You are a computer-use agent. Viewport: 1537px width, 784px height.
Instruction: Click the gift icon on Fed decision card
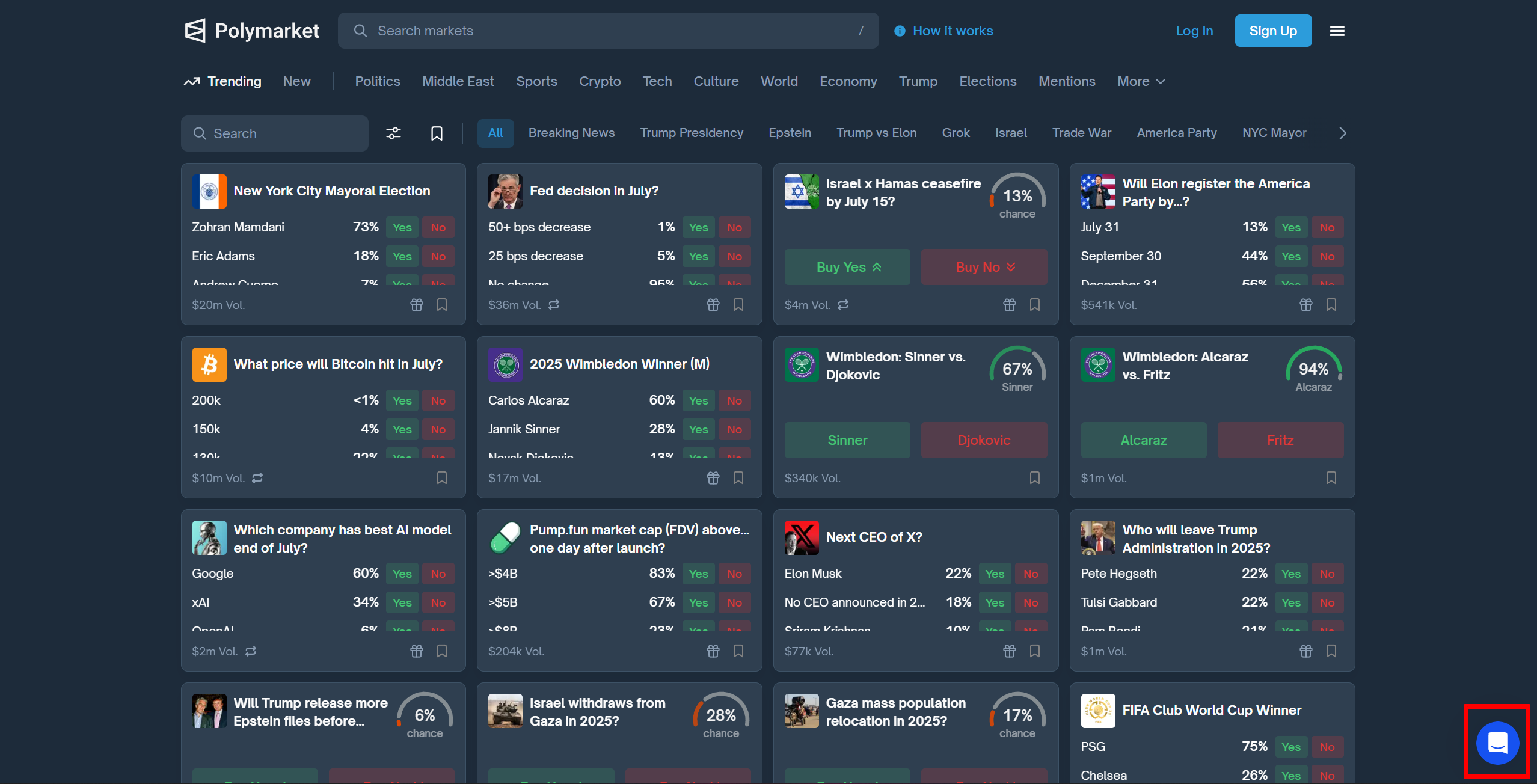713,305
